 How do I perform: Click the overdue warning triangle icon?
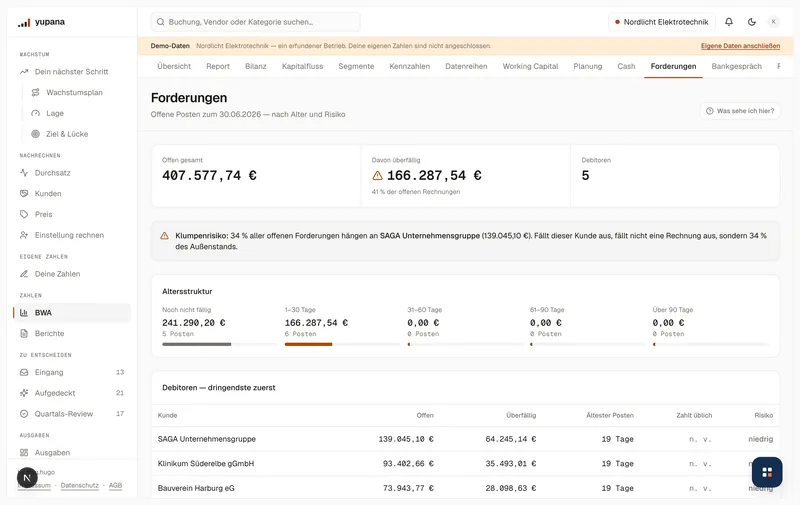[378, 175]
